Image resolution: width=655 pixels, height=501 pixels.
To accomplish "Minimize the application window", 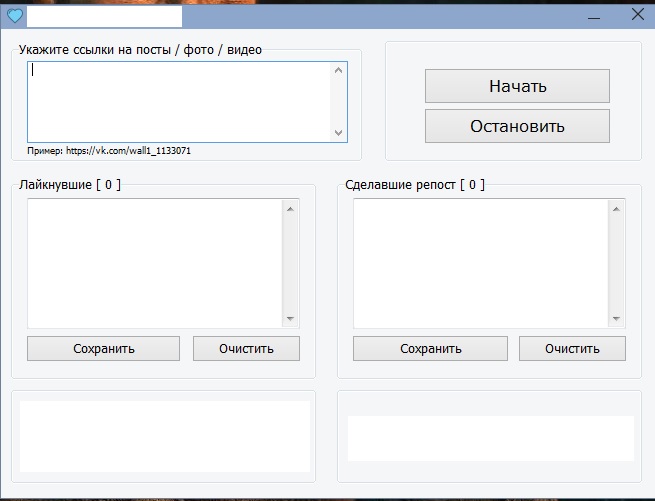I will (595, 15).
